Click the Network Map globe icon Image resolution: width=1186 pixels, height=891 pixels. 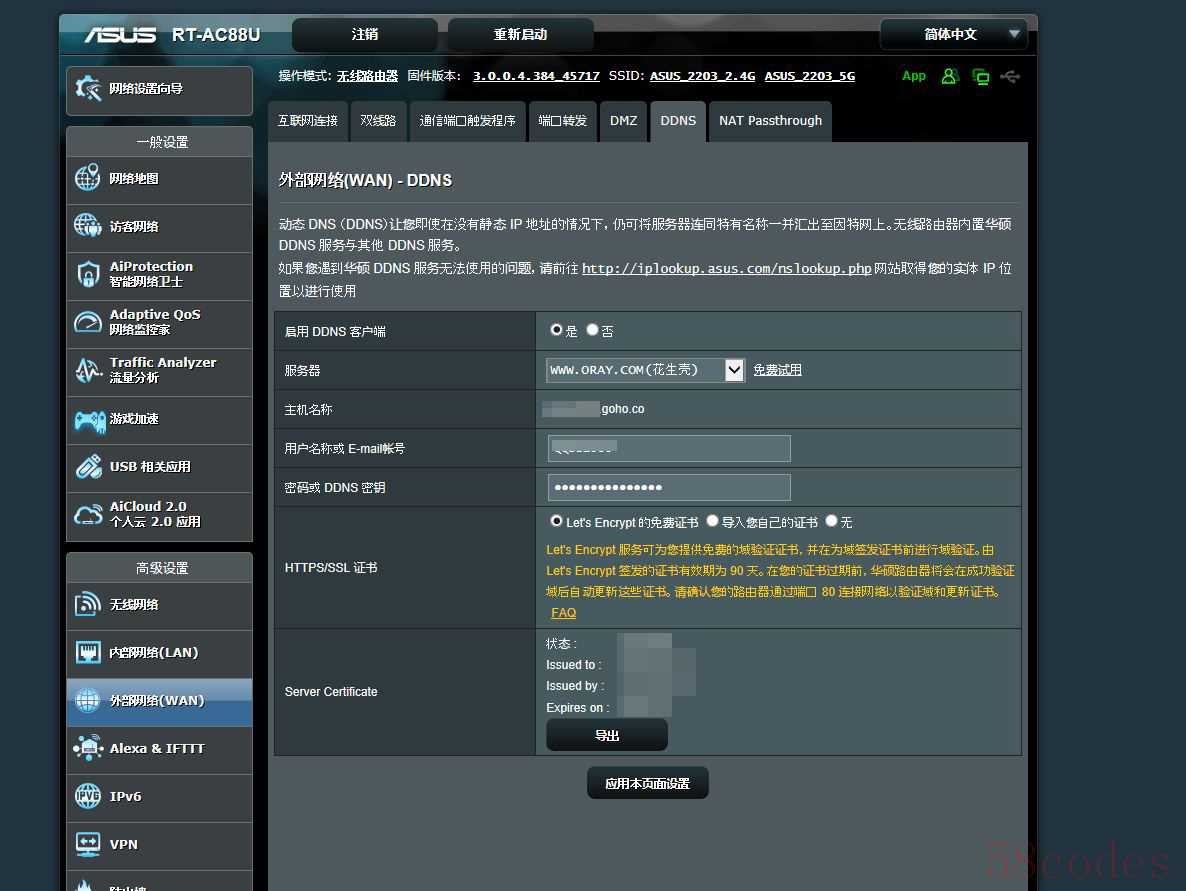(x=88, y=179)
